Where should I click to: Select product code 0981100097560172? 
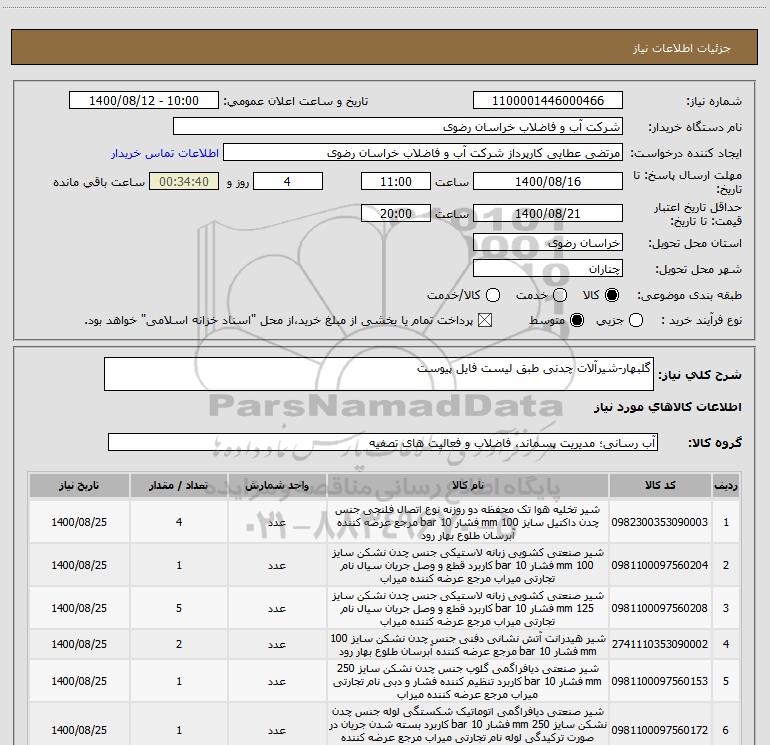pos(660,730)
